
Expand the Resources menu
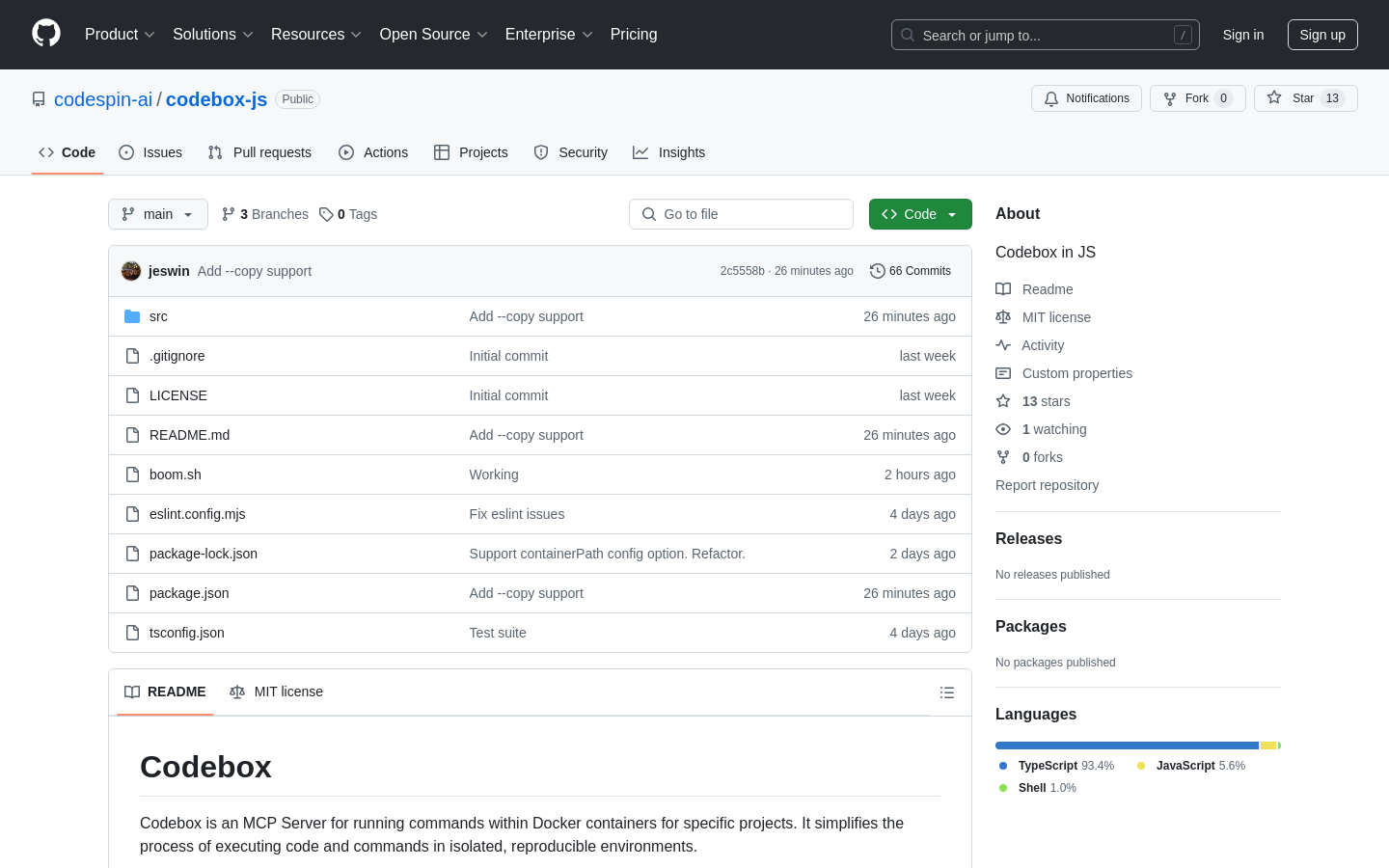click(316, 35)
